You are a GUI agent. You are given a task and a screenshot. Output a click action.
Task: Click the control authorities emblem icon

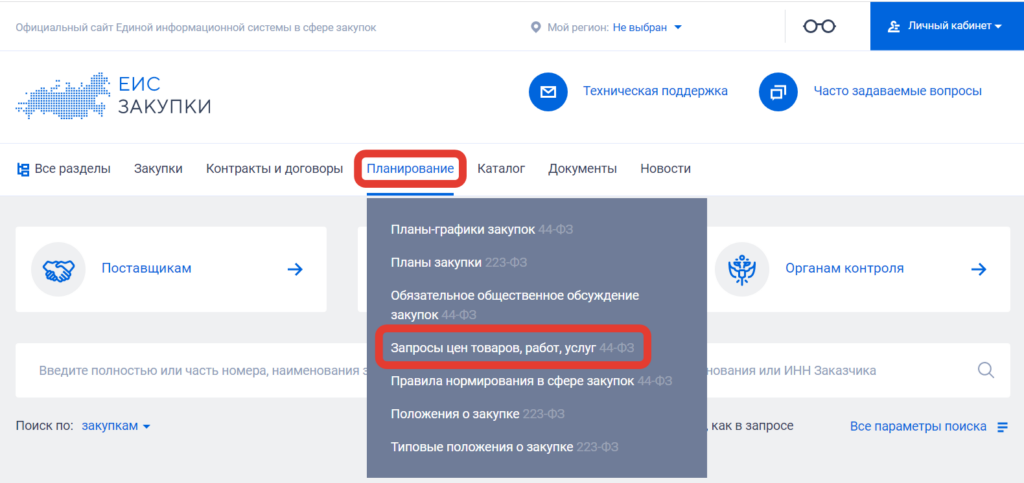pyautogui.click(x=742, y=269)
